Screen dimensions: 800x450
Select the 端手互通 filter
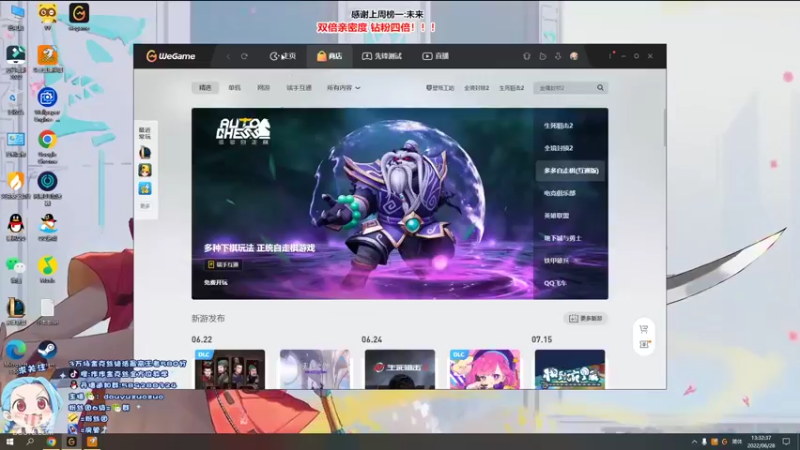(299, 88)
